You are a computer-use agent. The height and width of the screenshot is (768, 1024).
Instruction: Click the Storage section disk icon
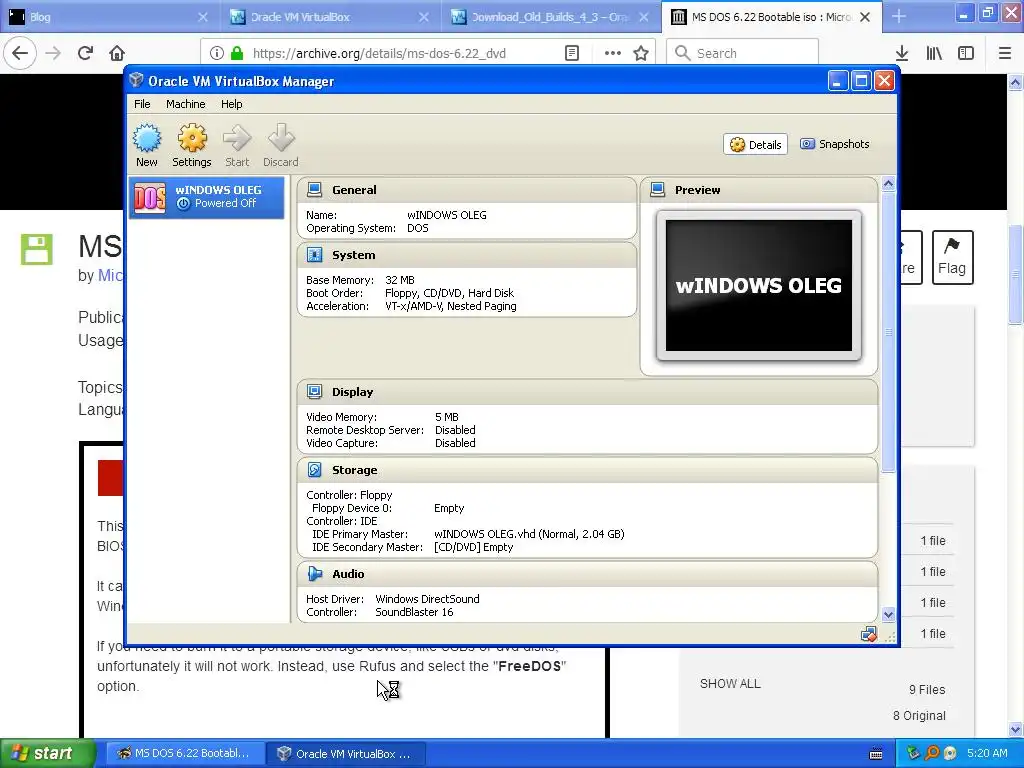pyautogui.click(x=315, y=470)
